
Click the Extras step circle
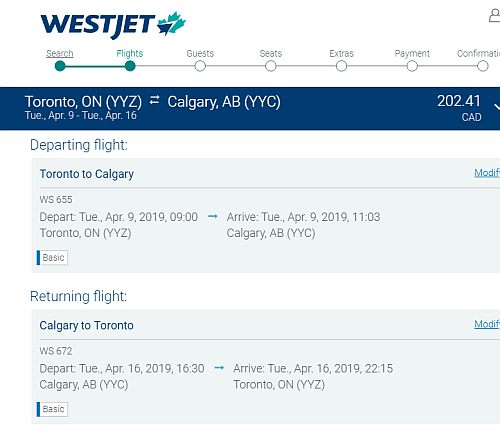[x=341, y=66]
